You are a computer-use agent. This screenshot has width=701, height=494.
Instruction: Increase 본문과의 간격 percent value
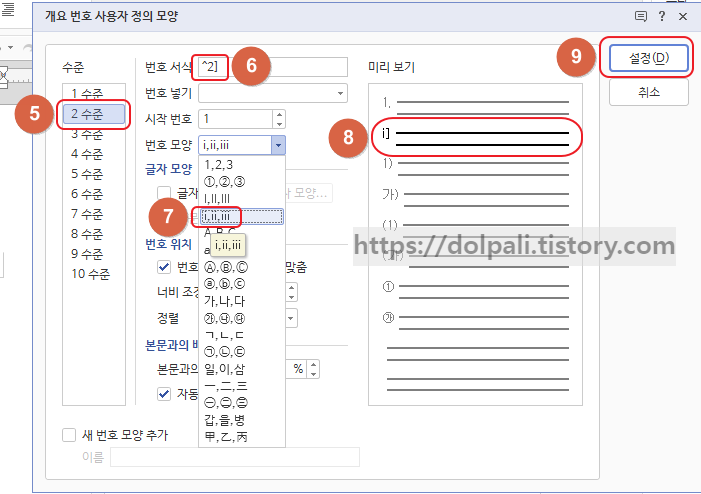point(313,365)
